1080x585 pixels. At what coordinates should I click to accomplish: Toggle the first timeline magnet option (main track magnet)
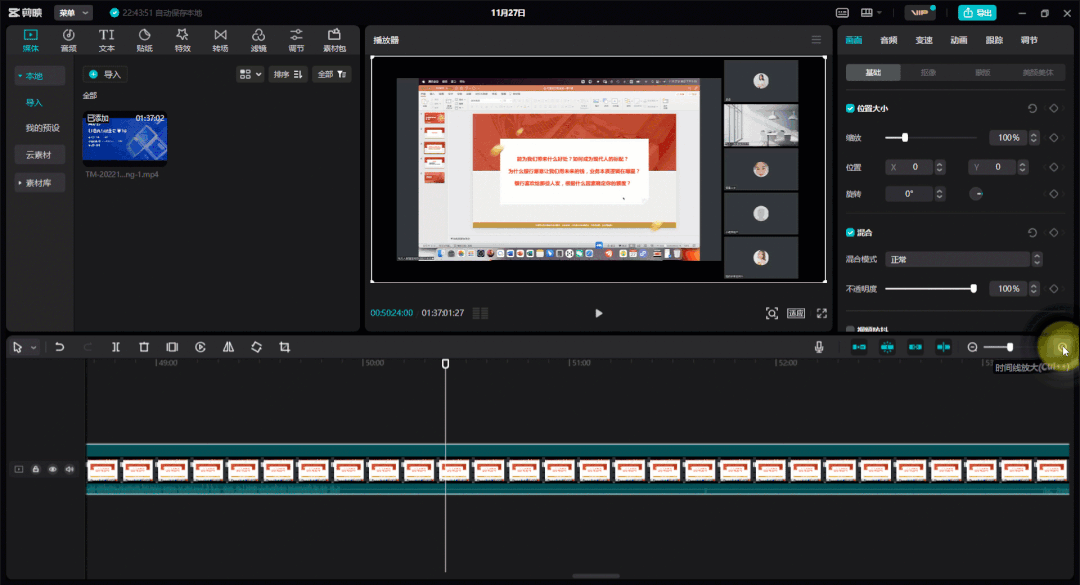(x=859, y=347)
